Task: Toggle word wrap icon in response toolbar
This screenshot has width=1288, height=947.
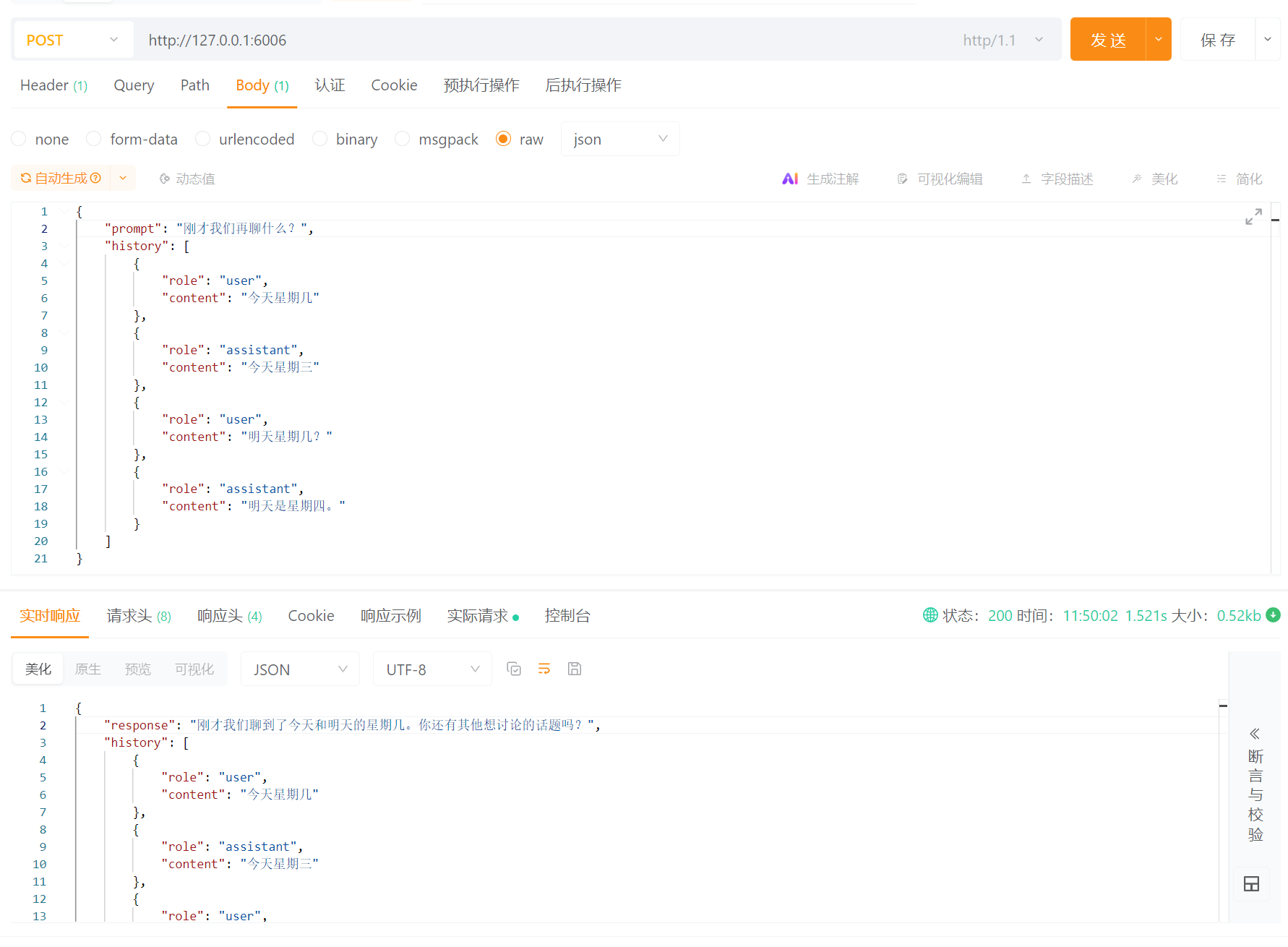Action: pyautogui.click(x=544, y=669)
